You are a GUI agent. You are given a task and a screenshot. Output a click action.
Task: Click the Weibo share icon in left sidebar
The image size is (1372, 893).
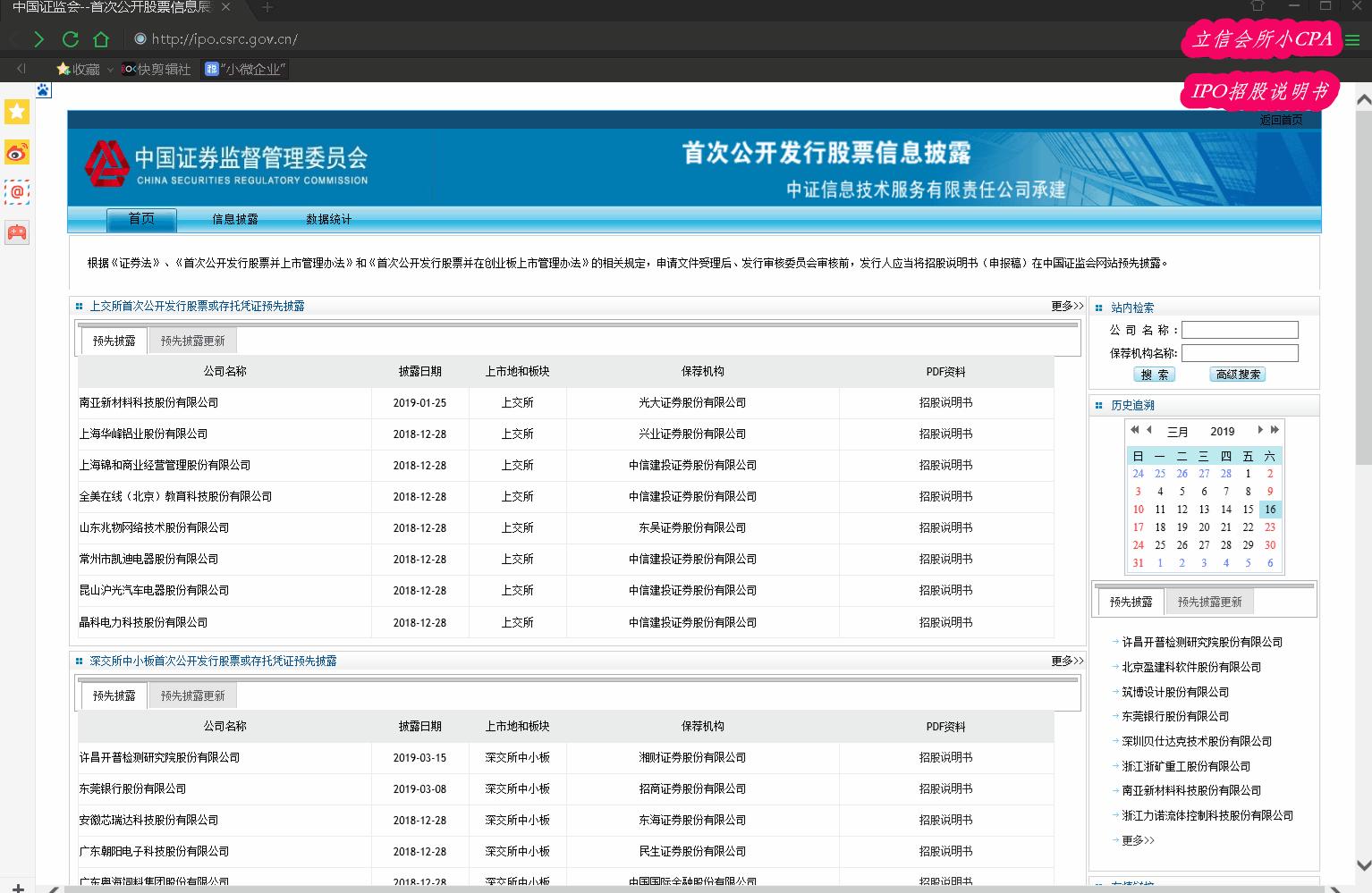pos(16,152)
